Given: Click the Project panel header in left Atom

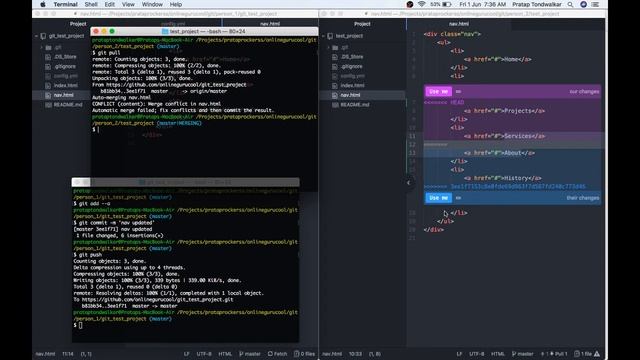Looking at the screenshot, I should tap(78, 24).
